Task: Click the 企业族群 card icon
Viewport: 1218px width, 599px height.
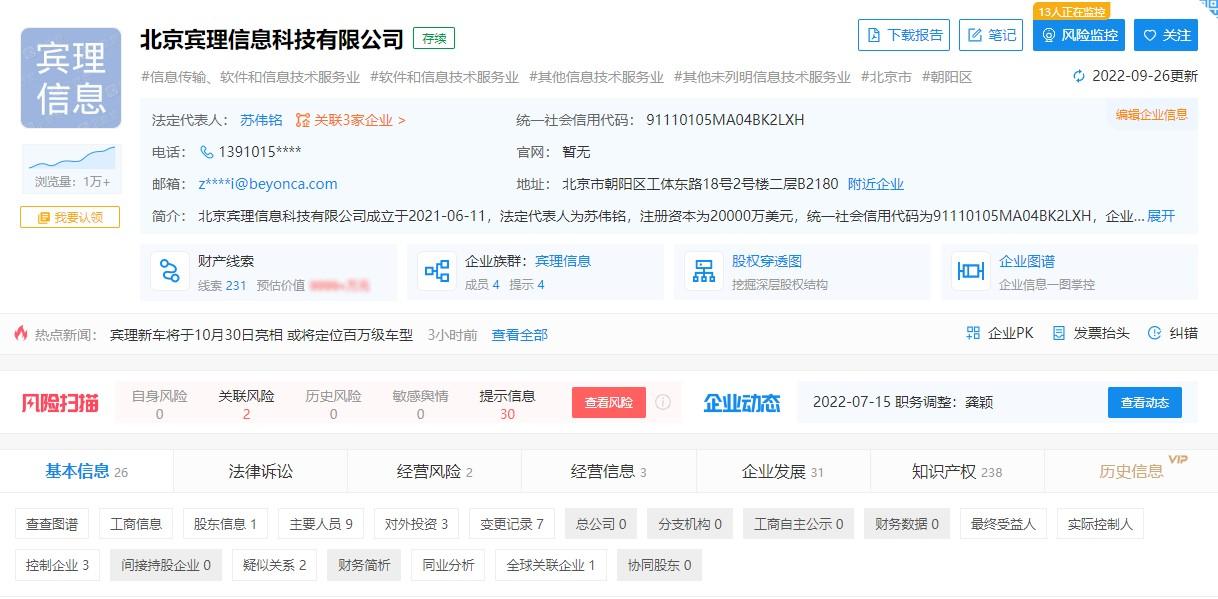Action: (x=437, y=271)
